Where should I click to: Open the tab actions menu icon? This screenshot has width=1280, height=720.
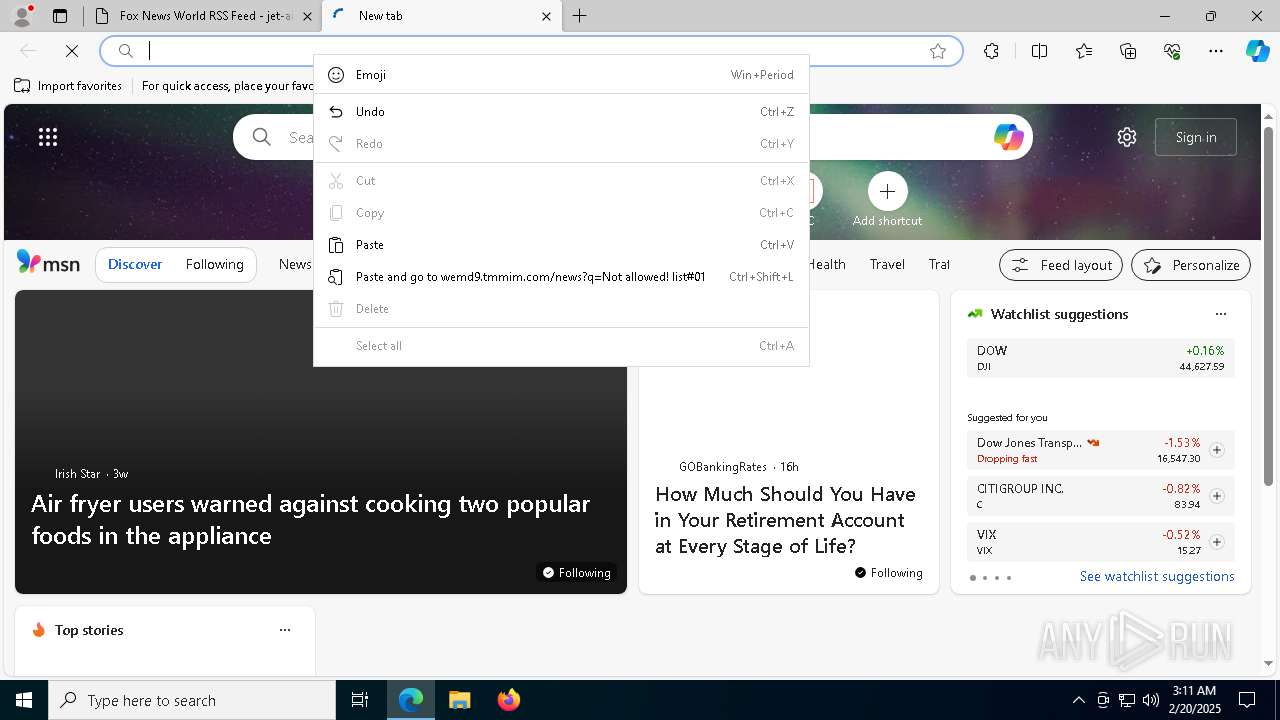point(60,16)
